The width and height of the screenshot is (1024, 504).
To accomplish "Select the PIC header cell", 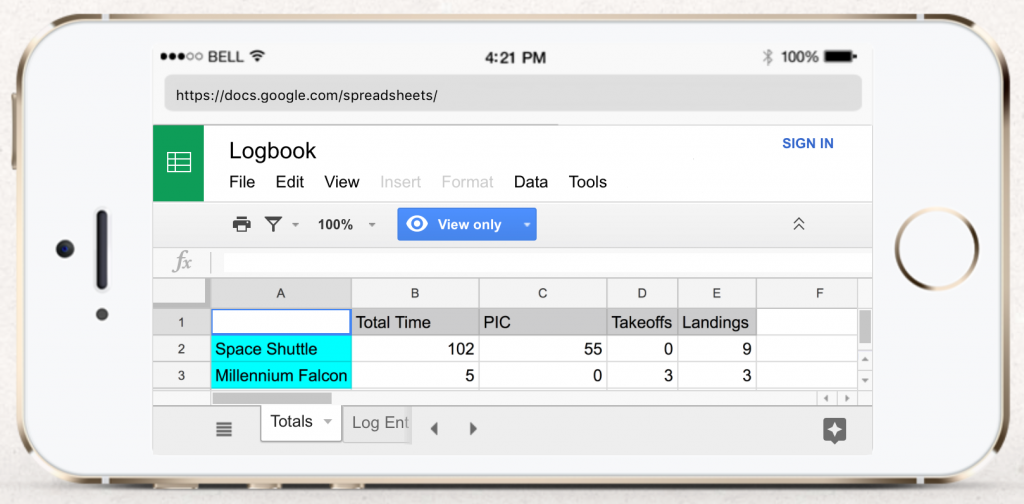I will click(543, 322).
